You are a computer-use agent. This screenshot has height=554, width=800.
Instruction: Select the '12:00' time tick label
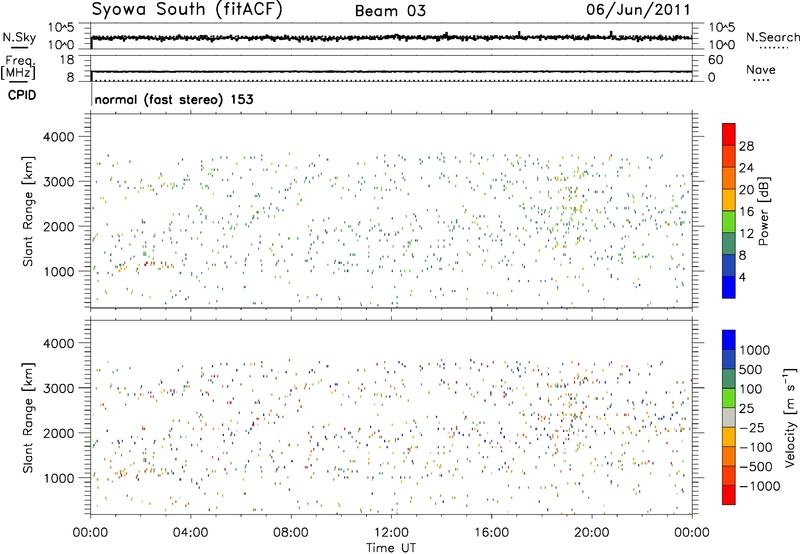click(x=391, y=533)
